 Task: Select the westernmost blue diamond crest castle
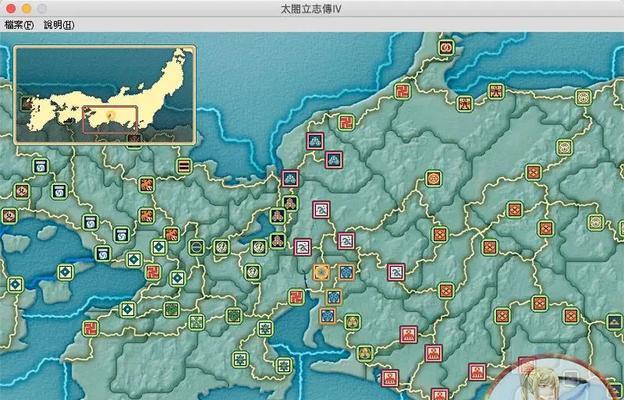pos(16,285)
